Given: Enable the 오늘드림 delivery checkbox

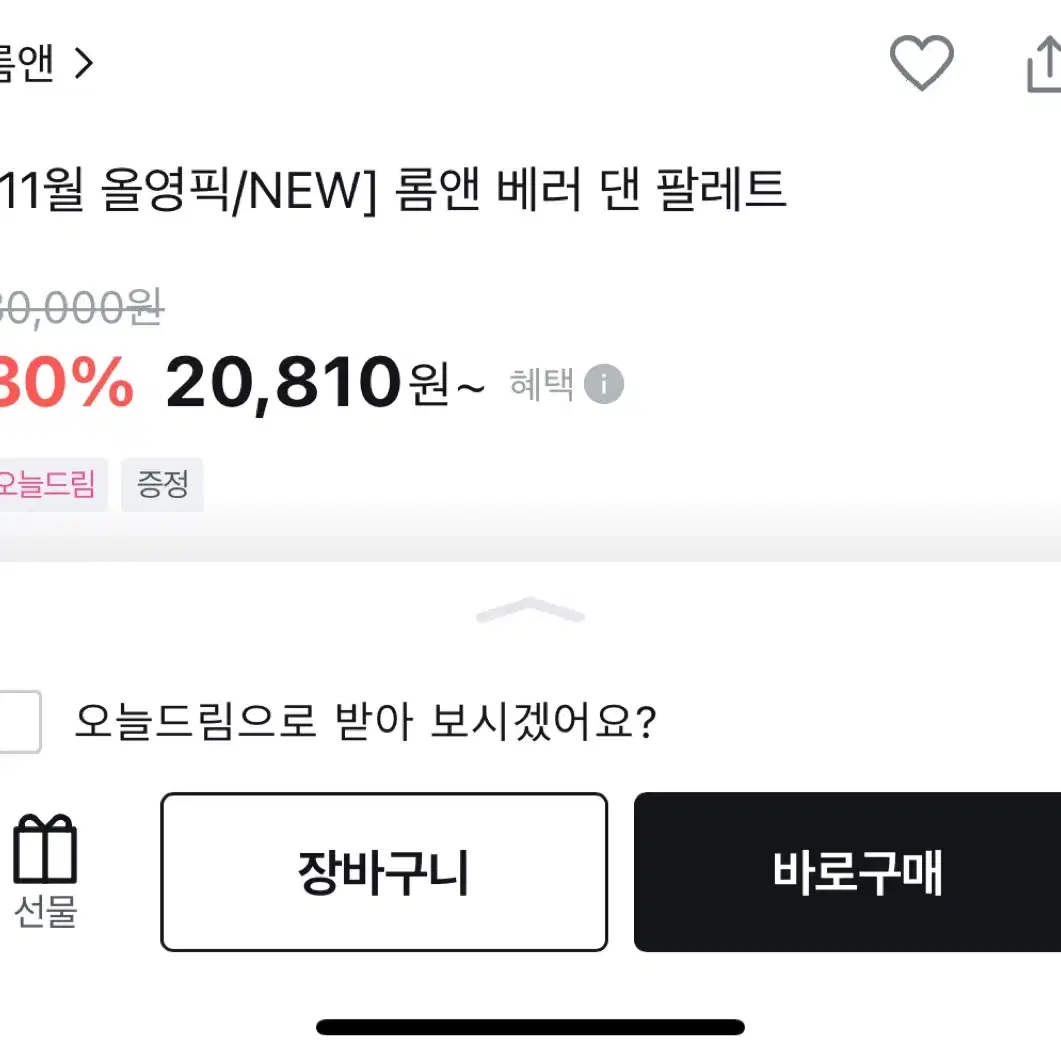Looking at the screenshot, I should coord(20,721).
